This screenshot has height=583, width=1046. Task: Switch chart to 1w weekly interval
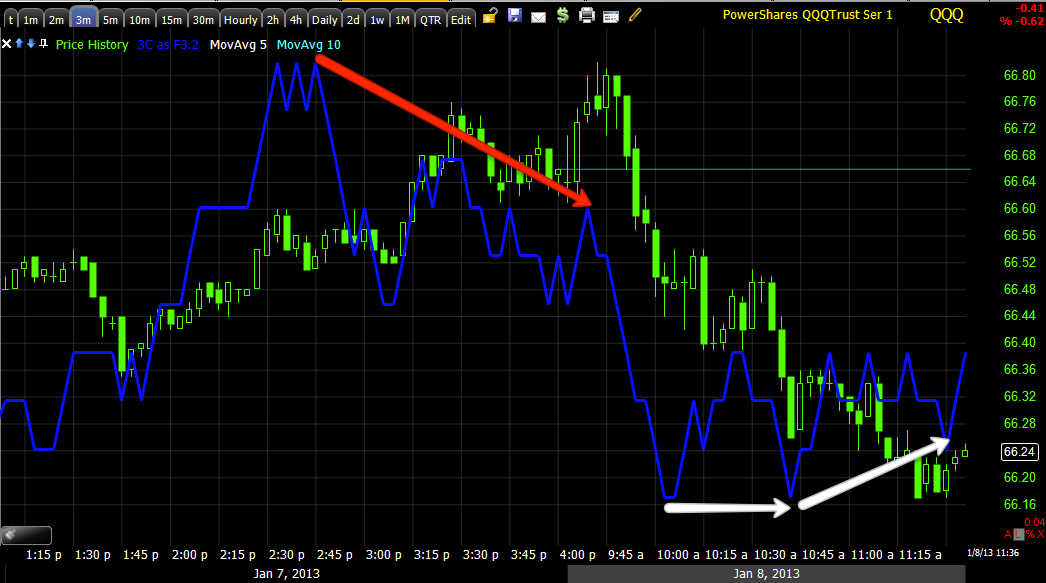point(378,19)
